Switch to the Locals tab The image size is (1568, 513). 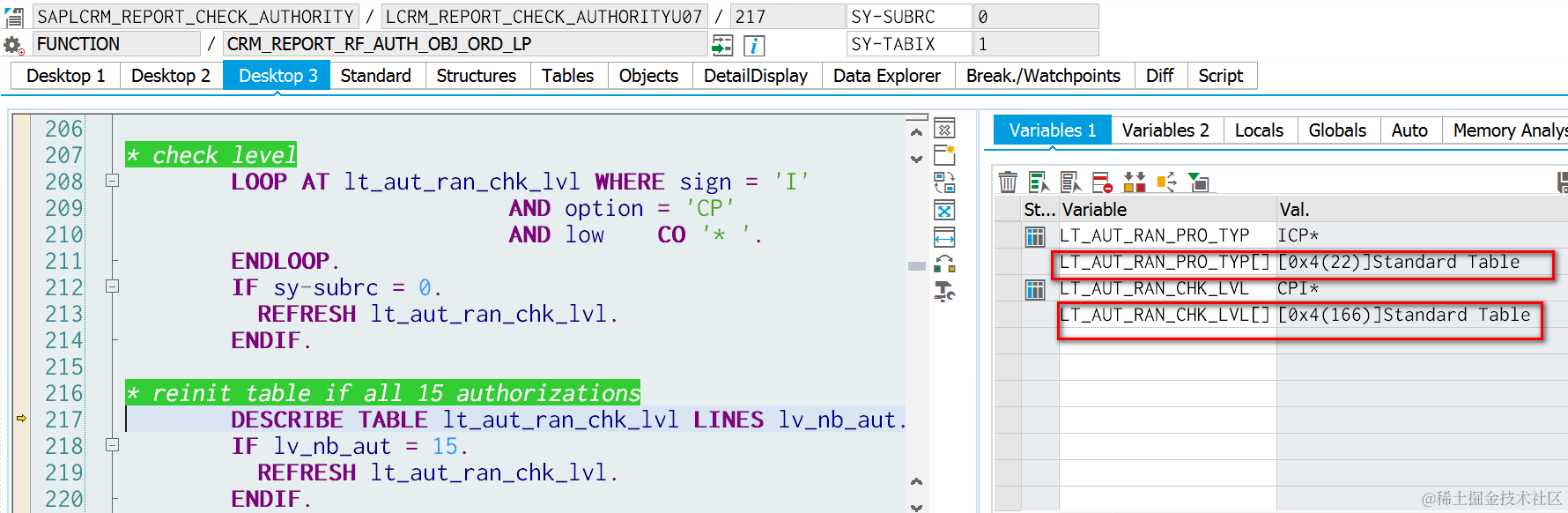click(1259, 130)
